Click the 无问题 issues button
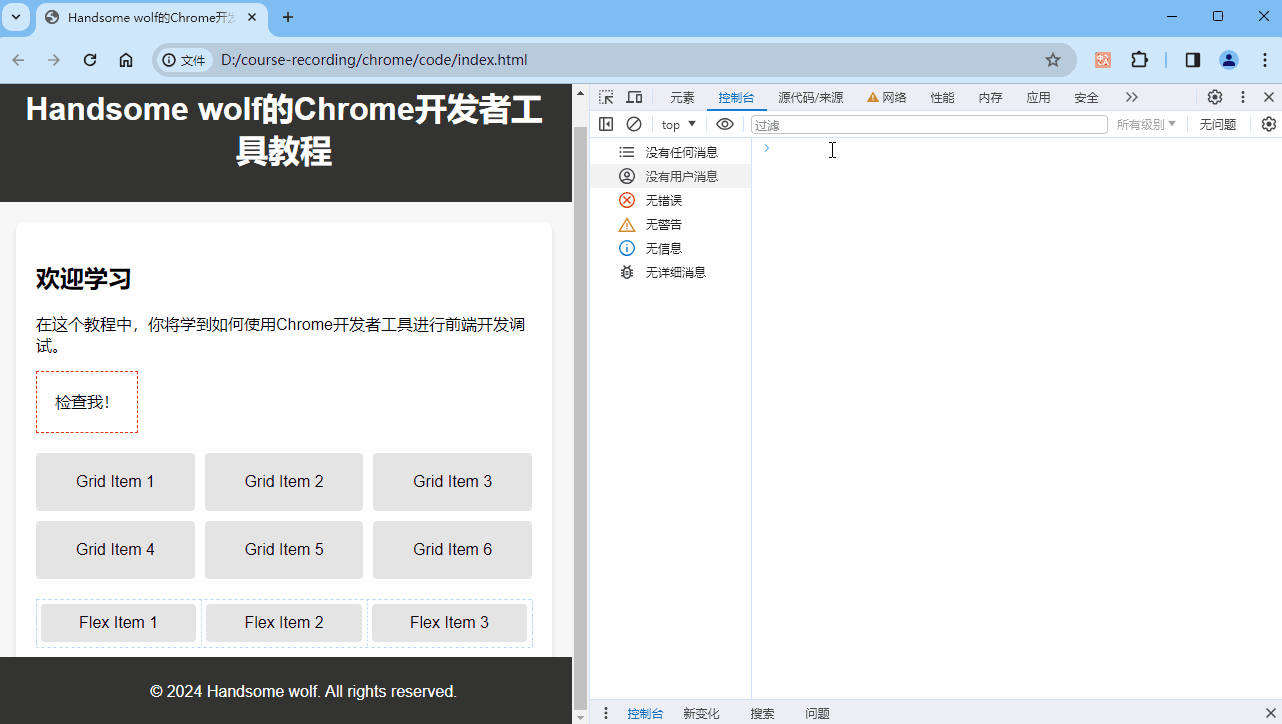 pos(1218,124)
